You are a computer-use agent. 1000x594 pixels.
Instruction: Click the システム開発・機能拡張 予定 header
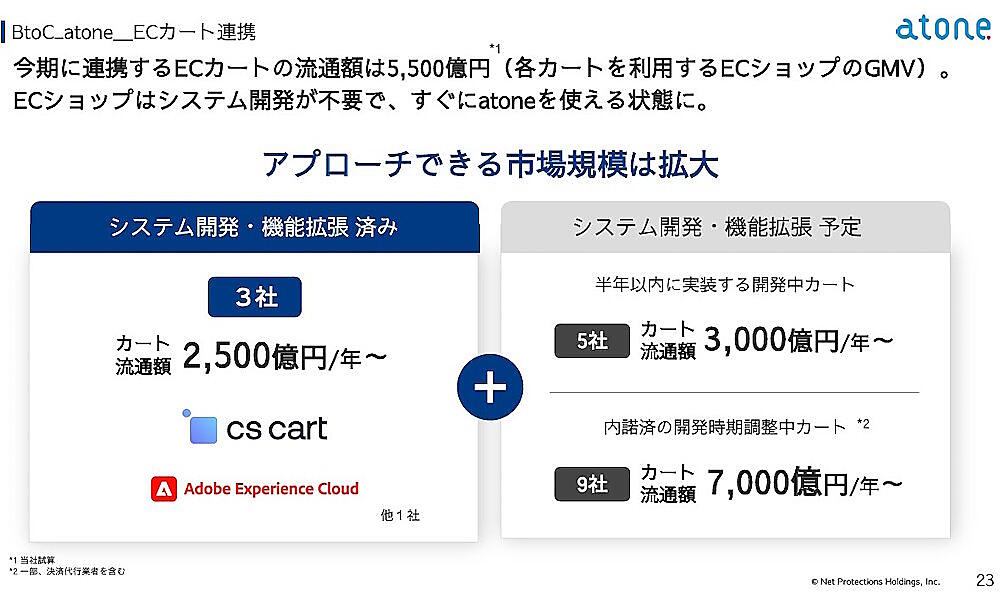[x=725, y=227]
